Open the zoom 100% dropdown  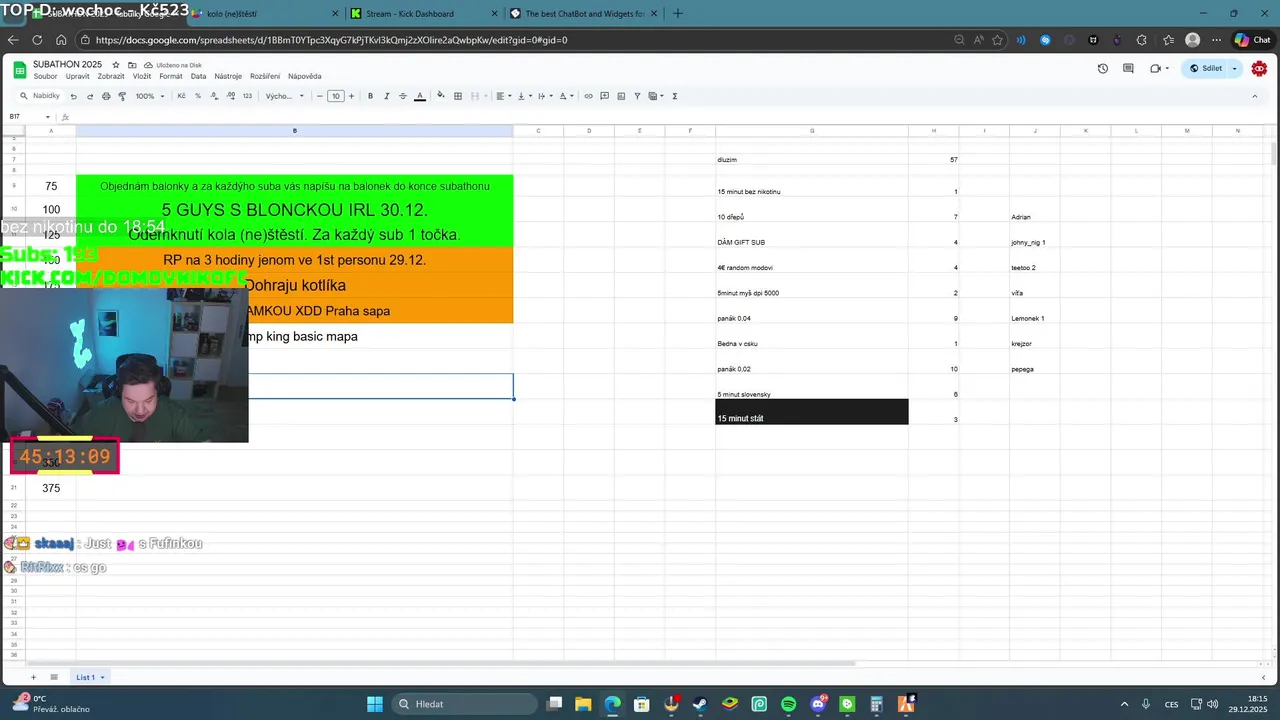click(150, 96)
